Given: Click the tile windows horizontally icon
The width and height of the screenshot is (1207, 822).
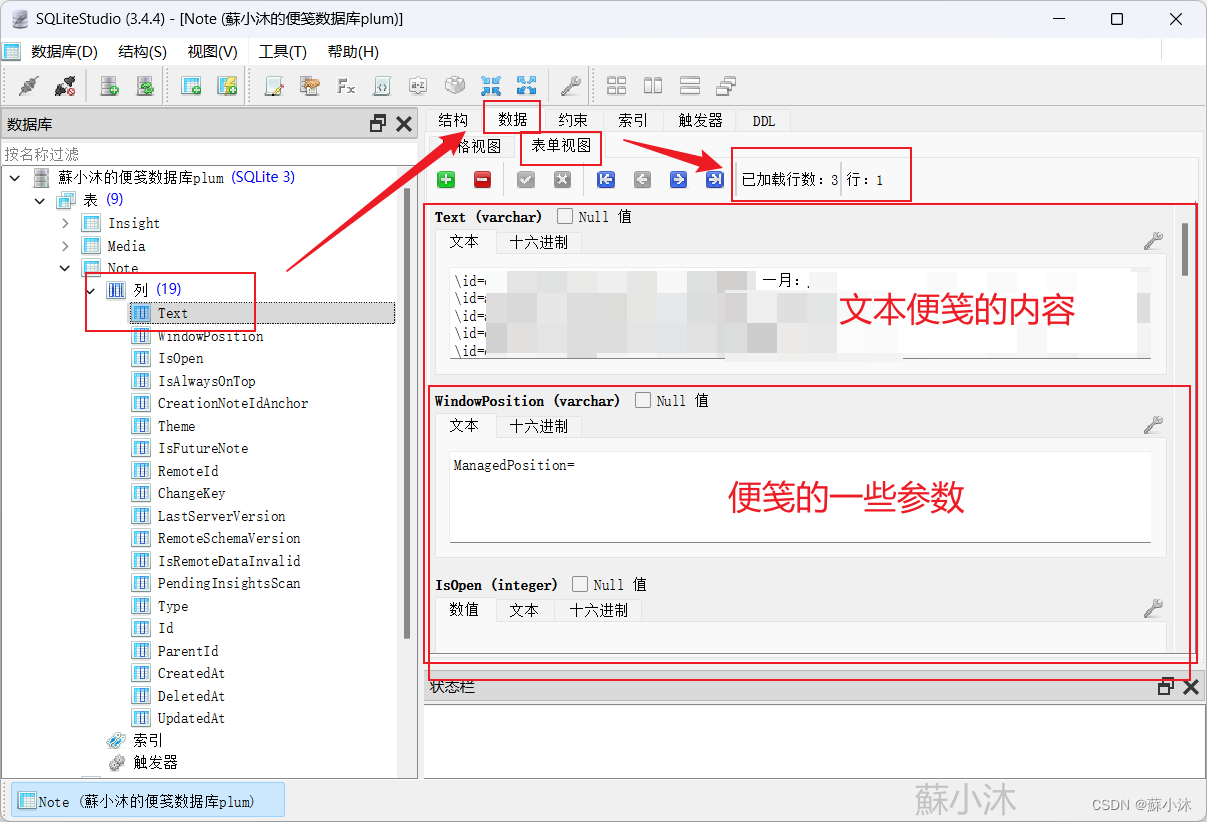Looking at the screenshot, I should click(x=653, y=86).
